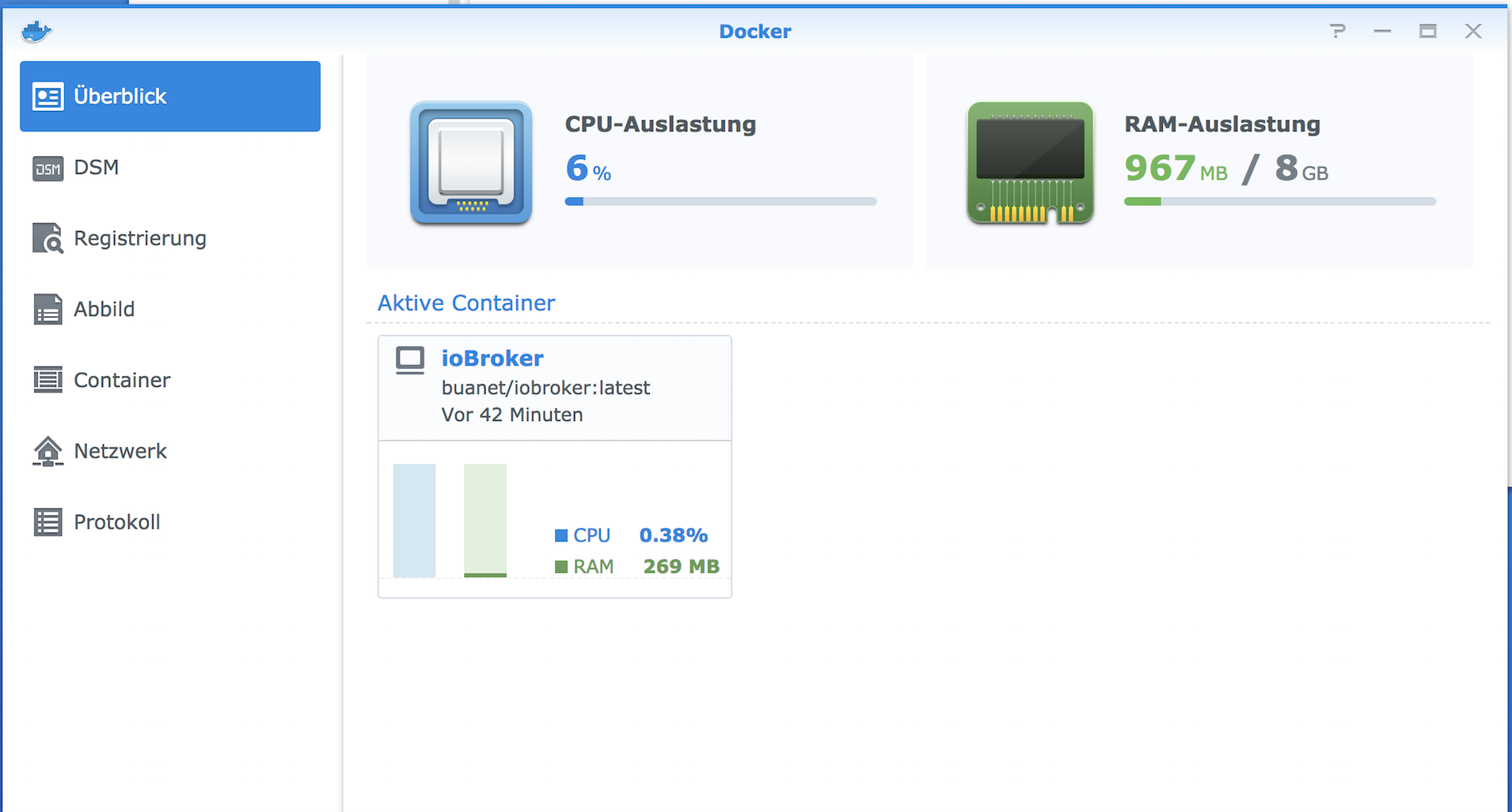Click the Docker window title
The image size is (1512, 812).
point(755,32)
